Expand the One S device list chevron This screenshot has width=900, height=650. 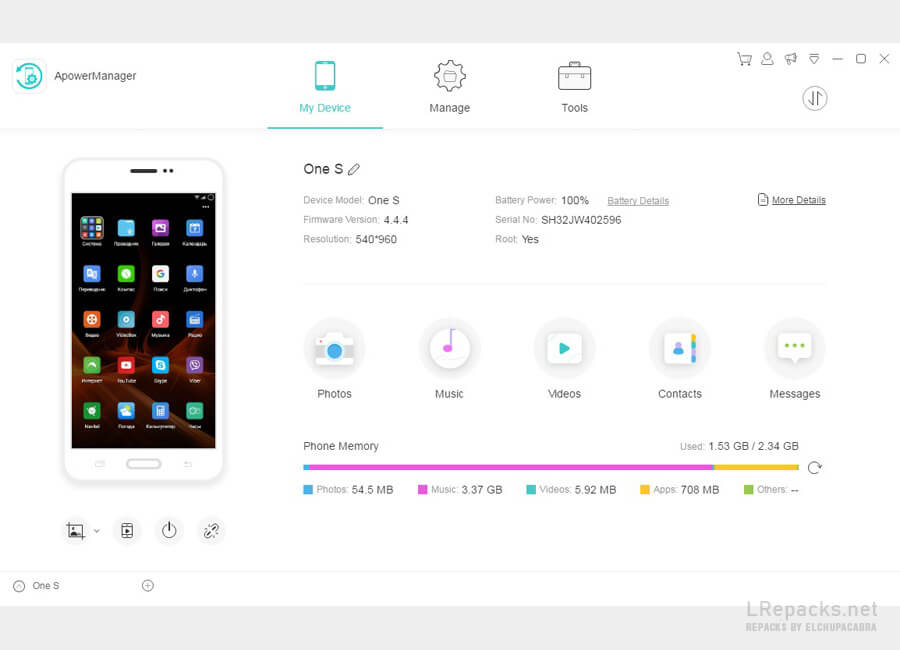tap(19, 586)
